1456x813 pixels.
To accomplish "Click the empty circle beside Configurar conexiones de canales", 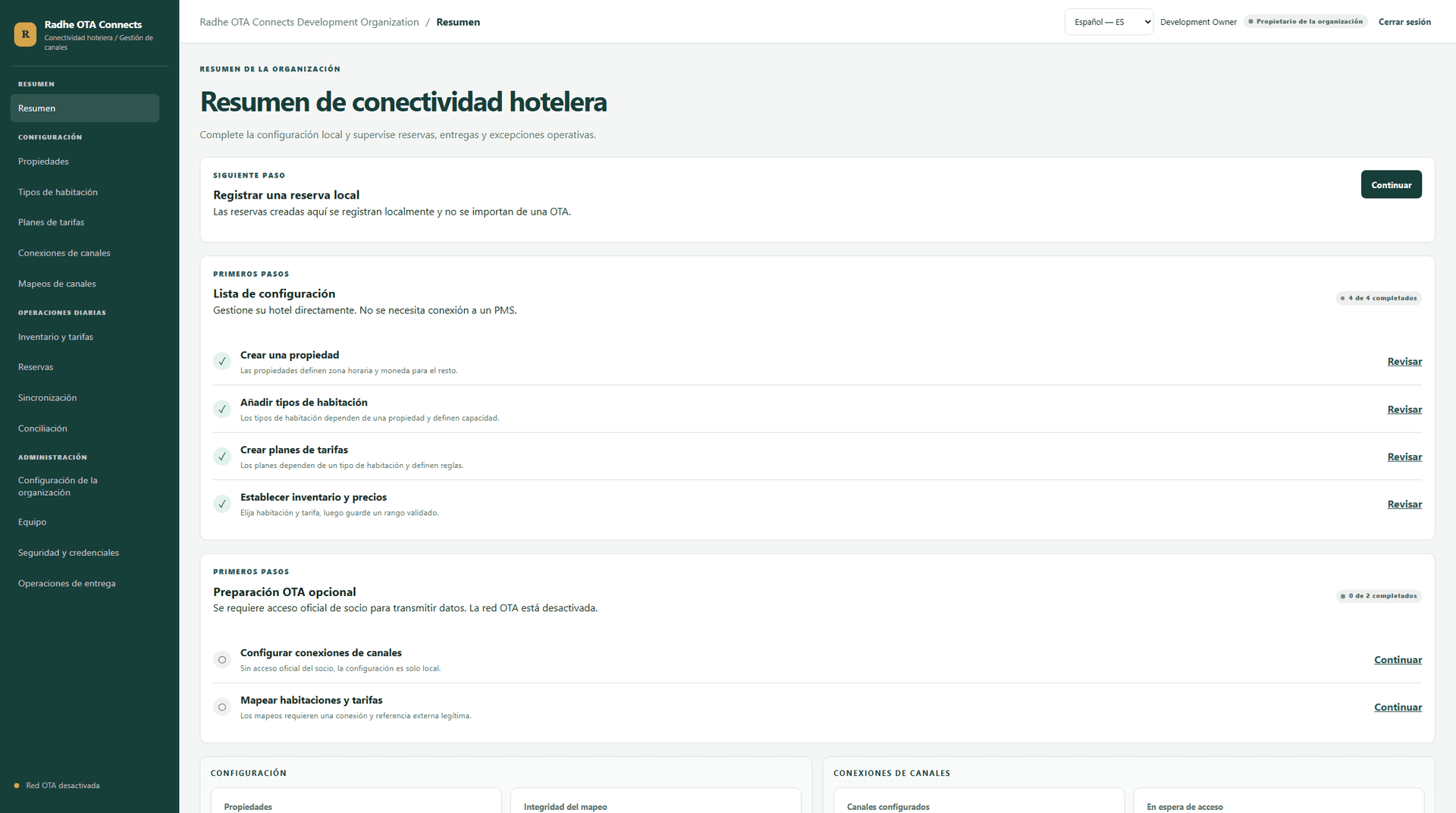I will pyautogui.click(x=222, y=660).
